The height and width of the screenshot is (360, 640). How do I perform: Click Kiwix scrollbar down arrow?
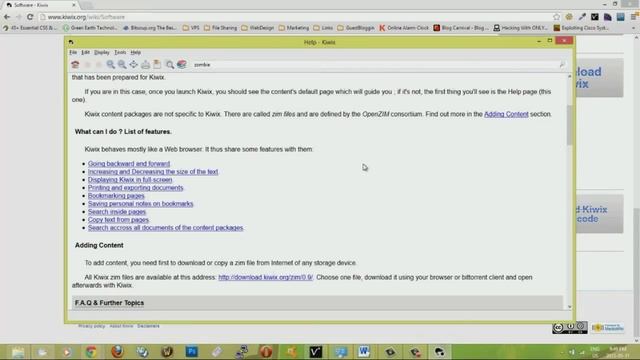pyautogui.click(x=569, y=307)
